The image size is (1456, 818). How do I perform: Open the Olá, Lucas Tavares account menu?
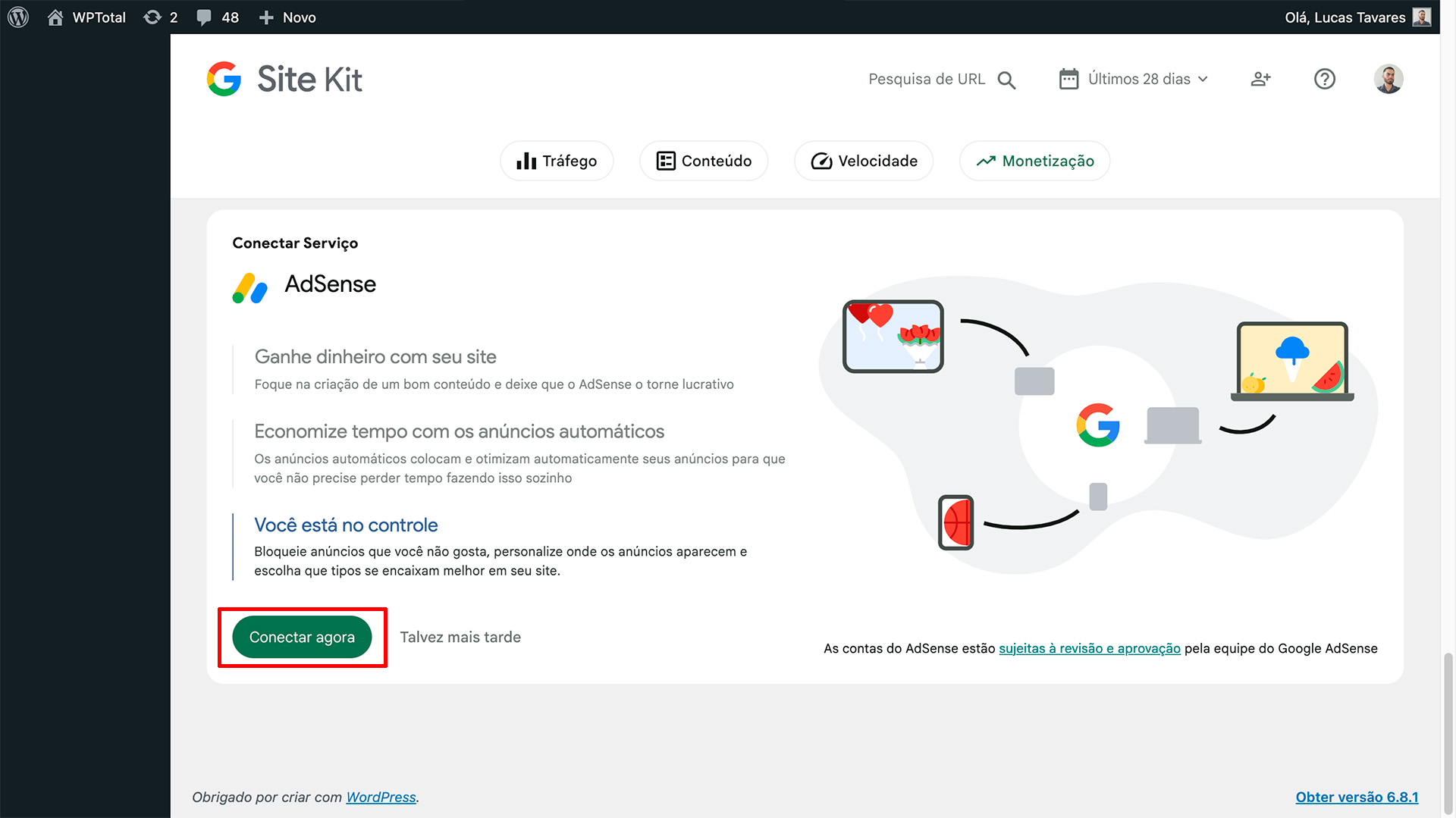pos(1357,17)
